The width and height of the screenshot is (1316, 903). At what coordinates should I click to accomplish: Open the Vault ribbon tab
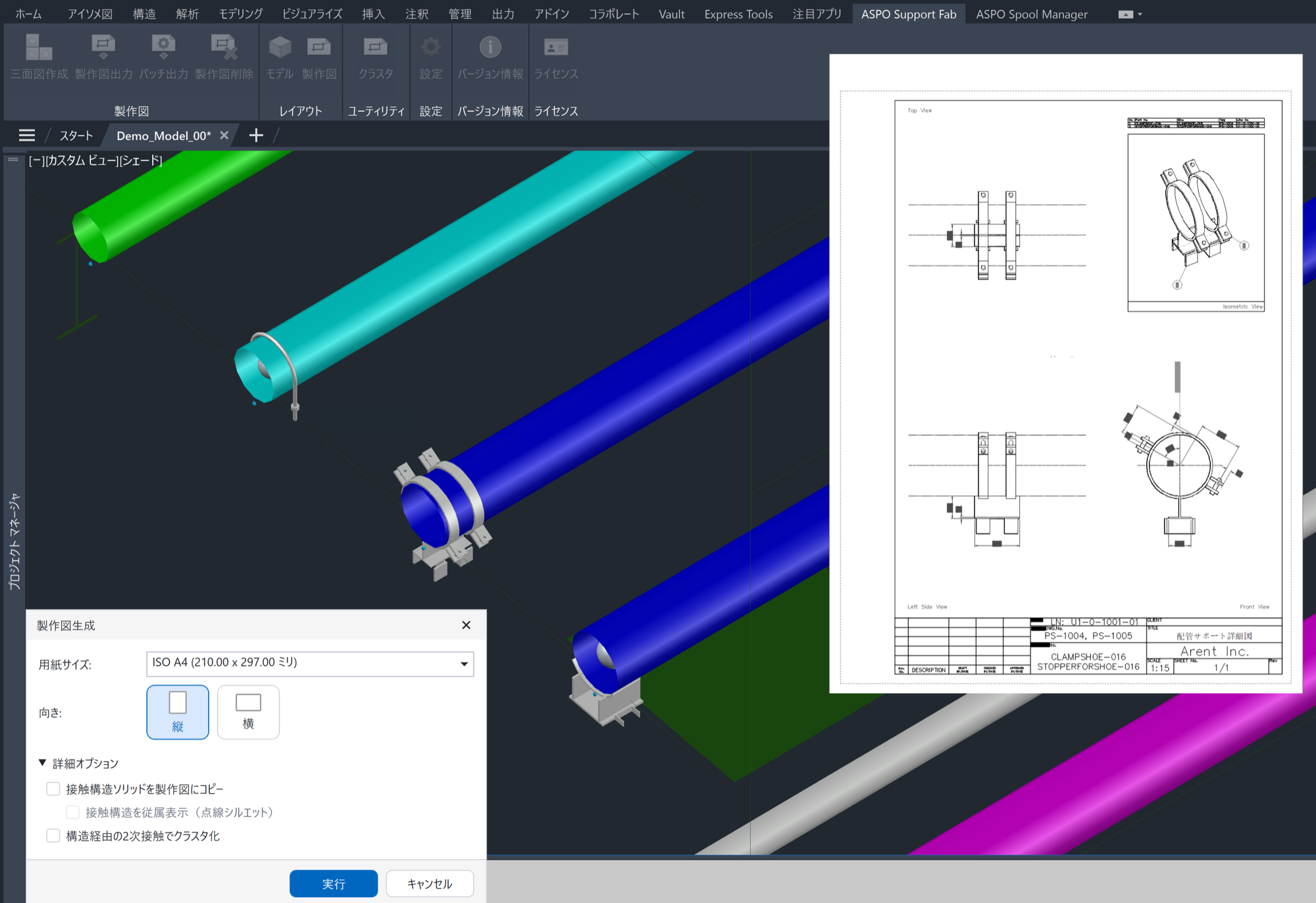click(x=672, y=14)
